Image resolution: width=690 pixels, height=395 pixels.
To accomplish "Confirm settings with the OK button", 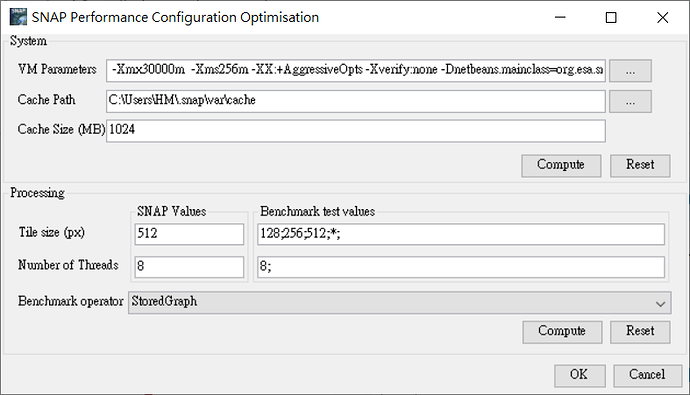I will click(x=580, y=375).
